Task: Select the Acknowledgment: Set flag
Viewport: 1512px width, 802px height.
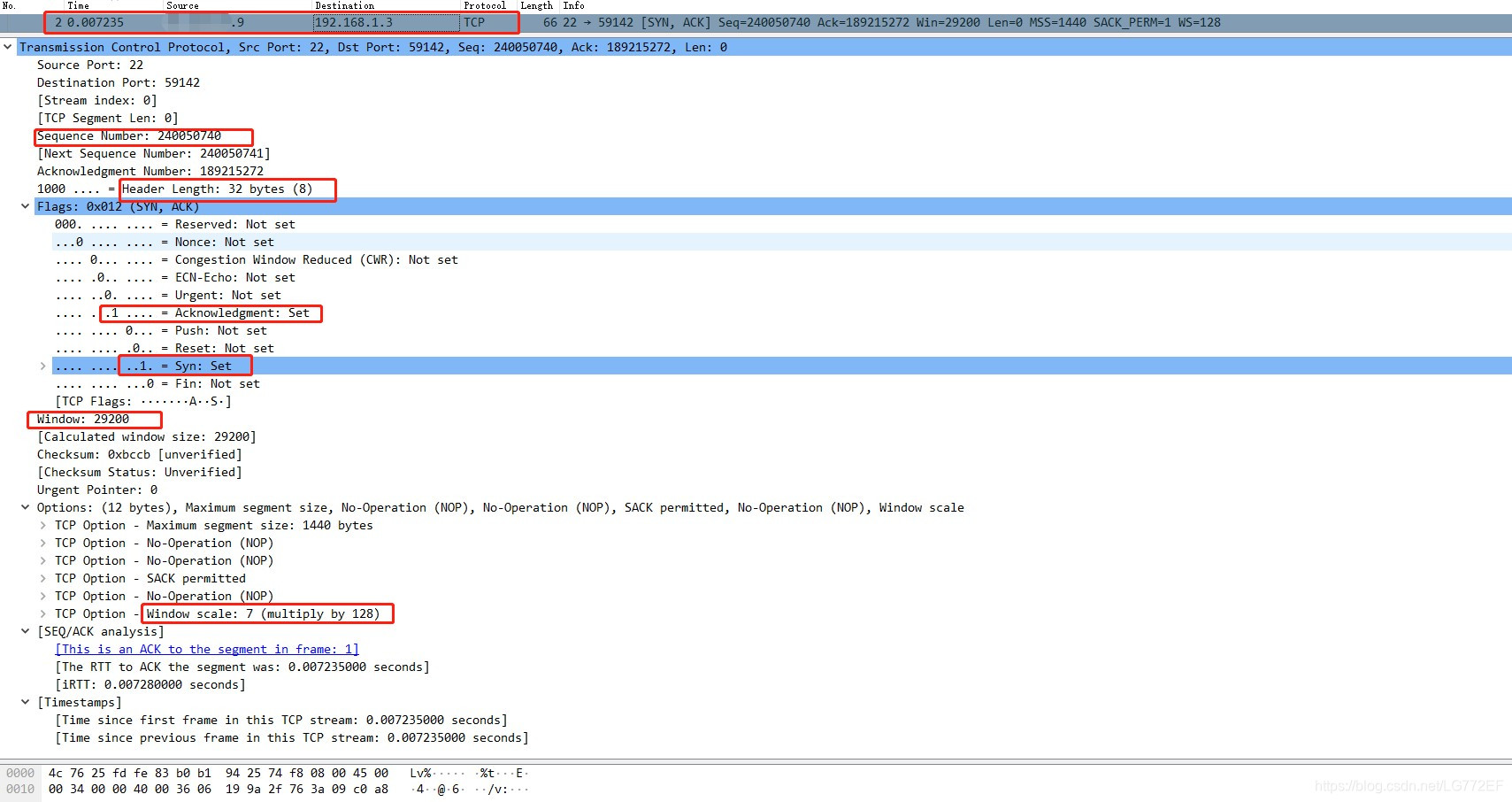Action: pyautogui.click(x=182, y=312)
